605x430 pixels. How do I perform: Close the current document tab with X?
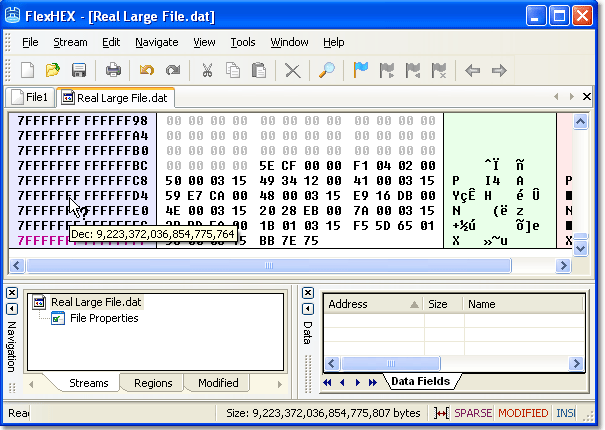586,96
